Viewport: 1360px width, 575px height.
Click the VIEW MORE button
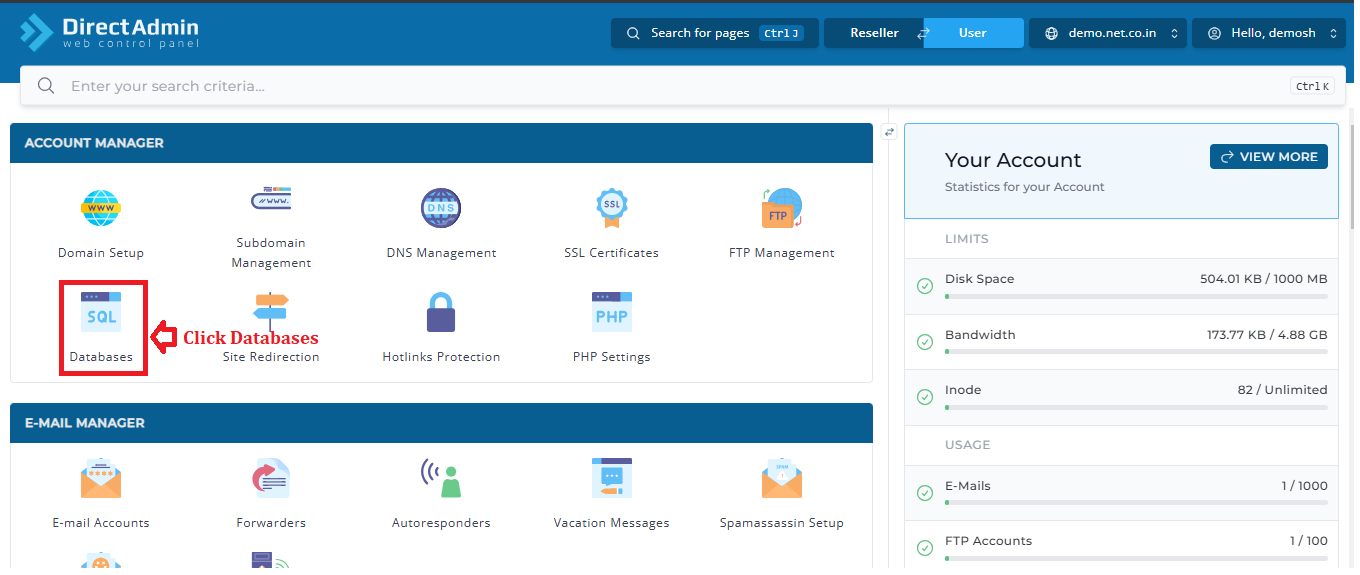pyautogui.click(x=1269, y=157)
